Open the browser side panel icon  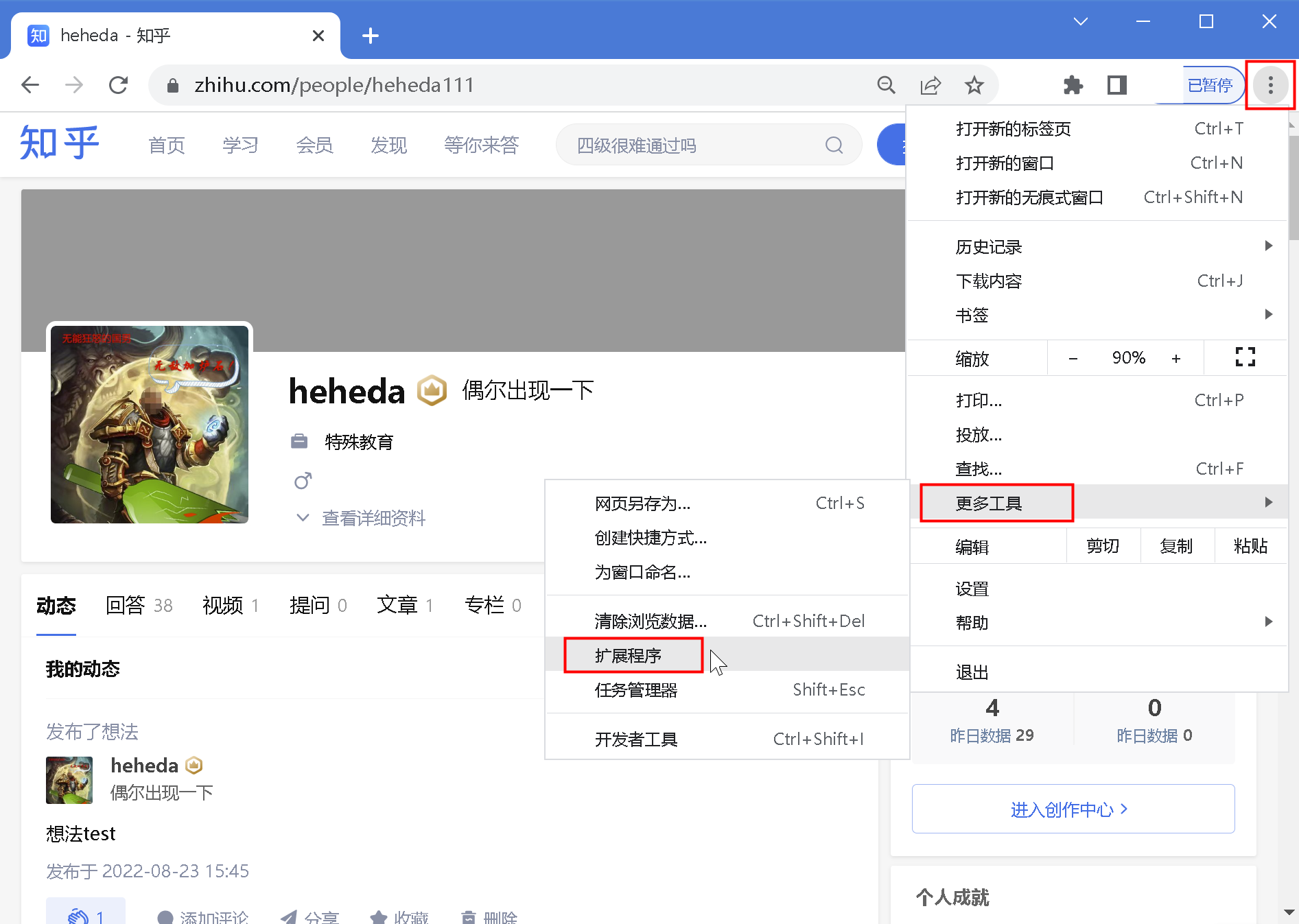pyautogui.click(x=1116, y=84)
